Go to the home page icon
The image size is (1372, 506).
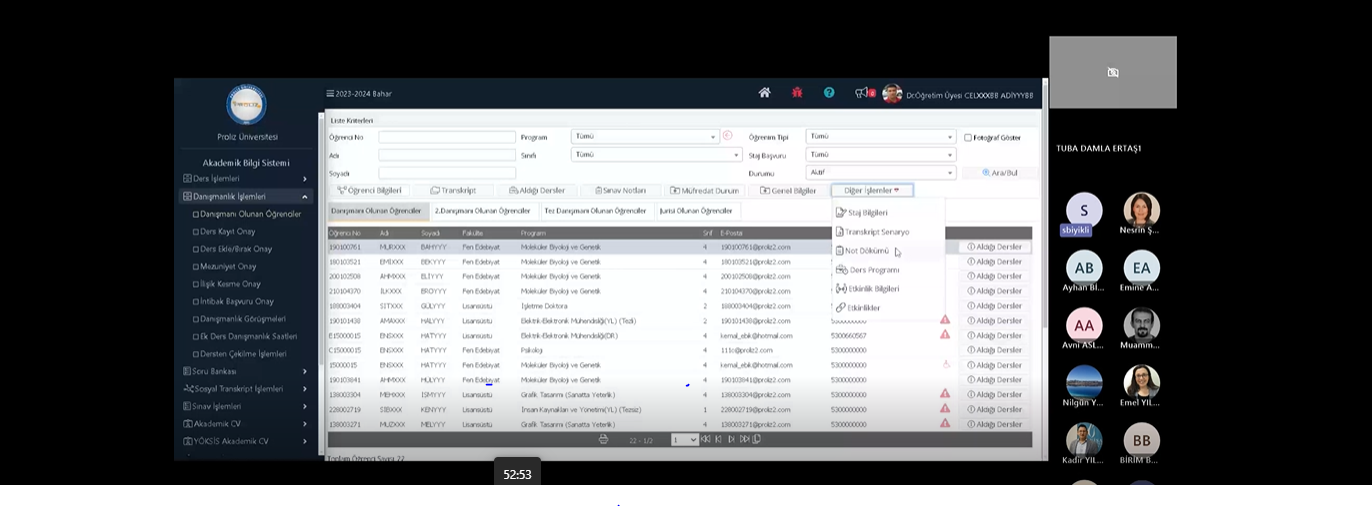pyautogui.click(x=764, y=93)
